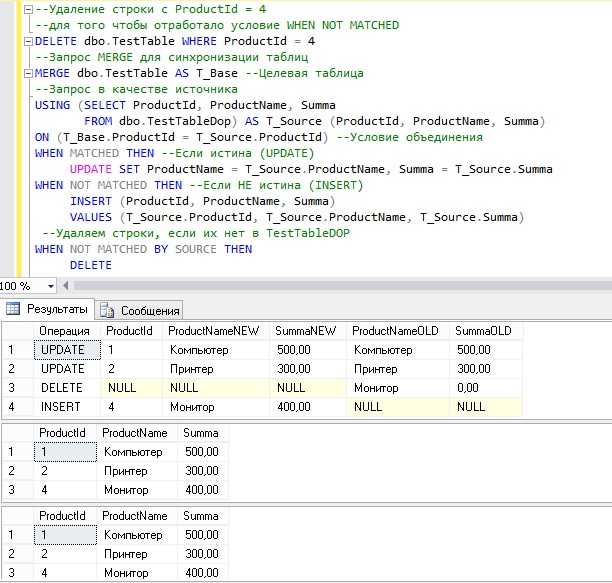Click dbo.TestTableDop in the FROM clause
The image size is (612, 583).
(175, 121)
